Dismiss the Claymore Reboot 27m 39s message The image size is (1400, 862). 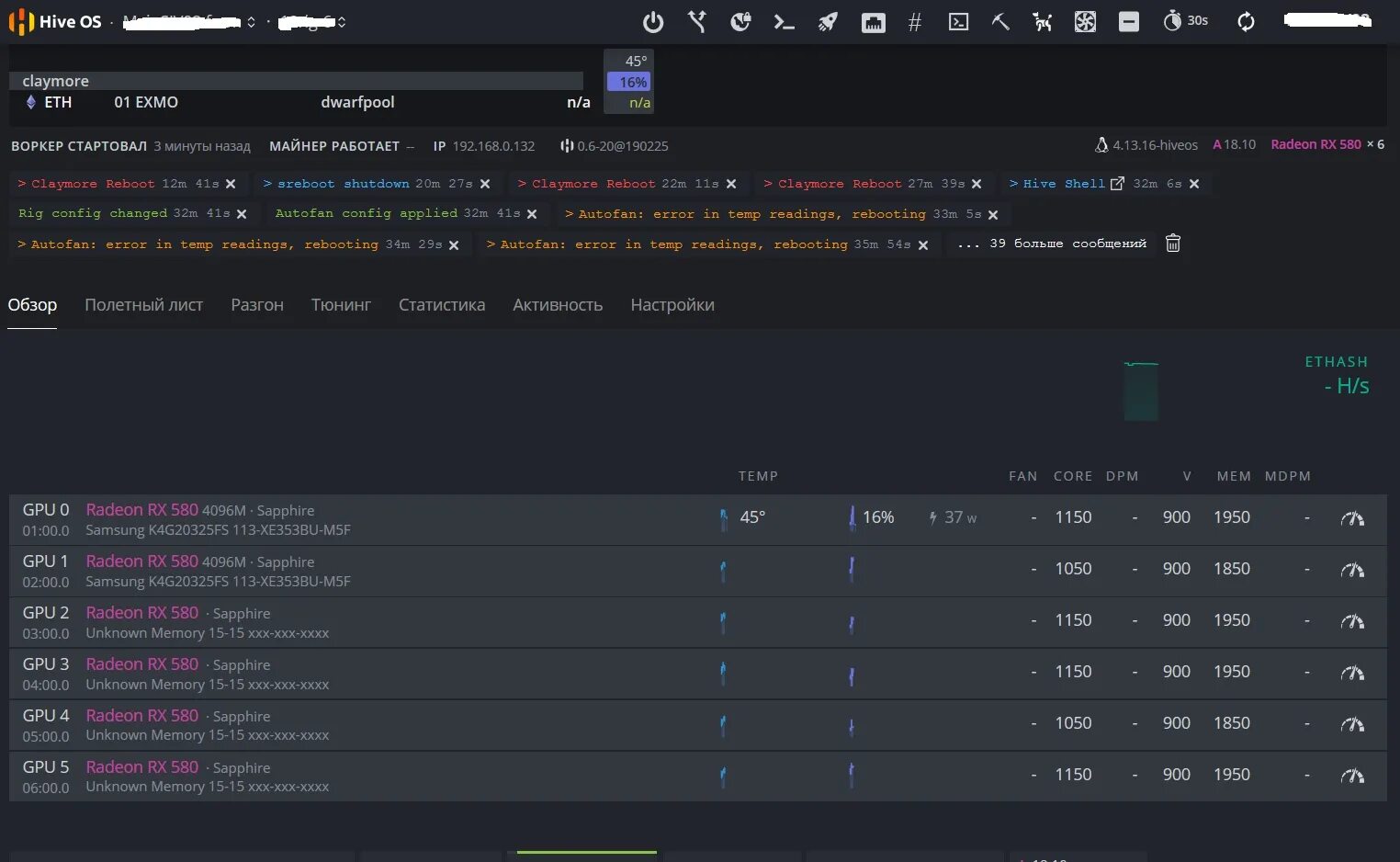click(977, 184)
